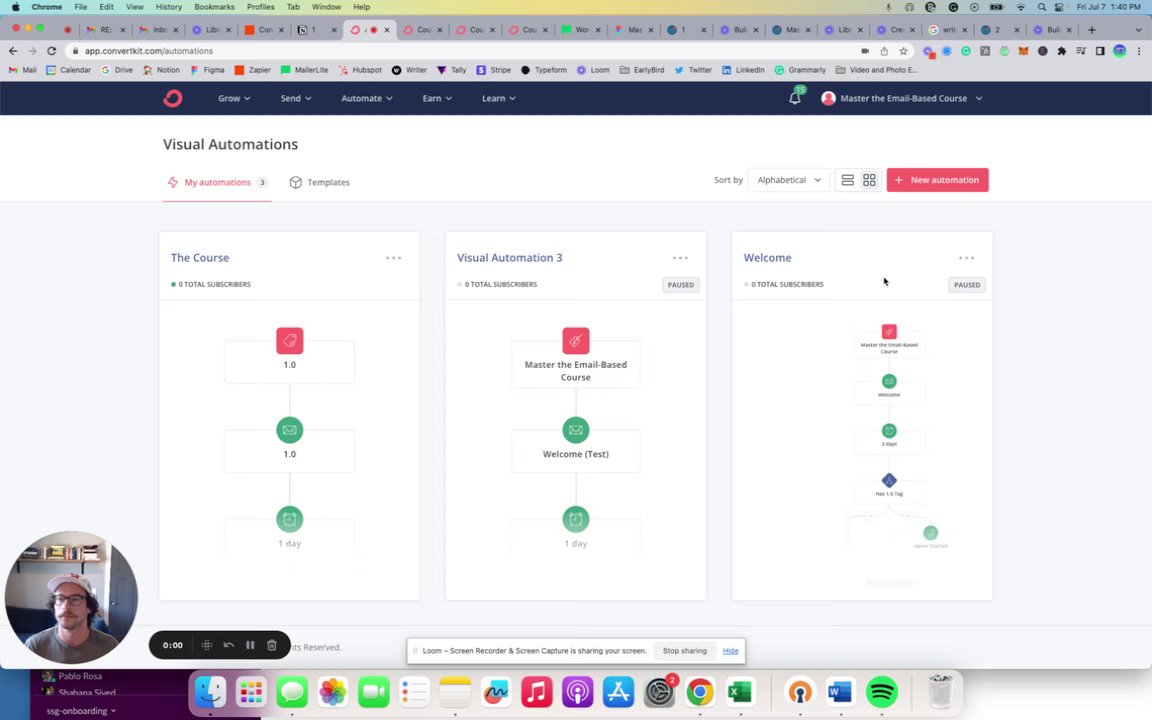
Task: Restart the Loom recording
Action: click(x=228, y=645)
